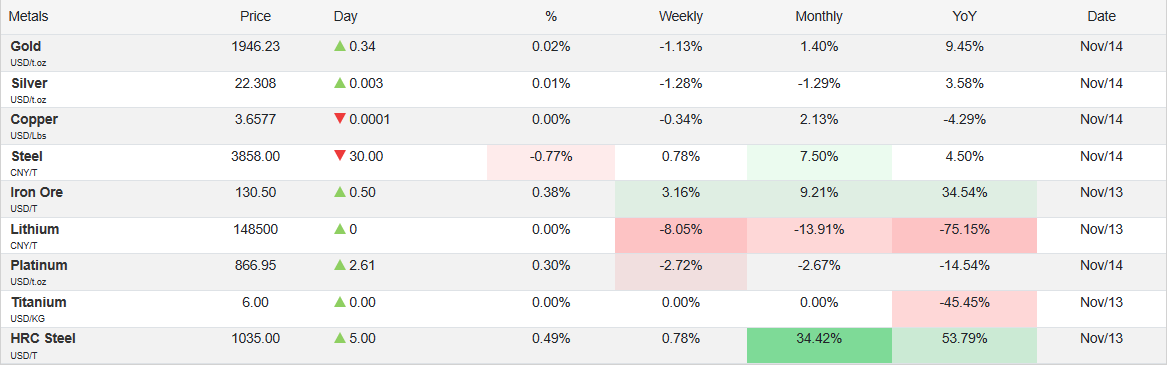This screenshot has height=365, width=1167.
Task: Click the green up arrow beside Gold's day change
Action: tap(339, 46)
